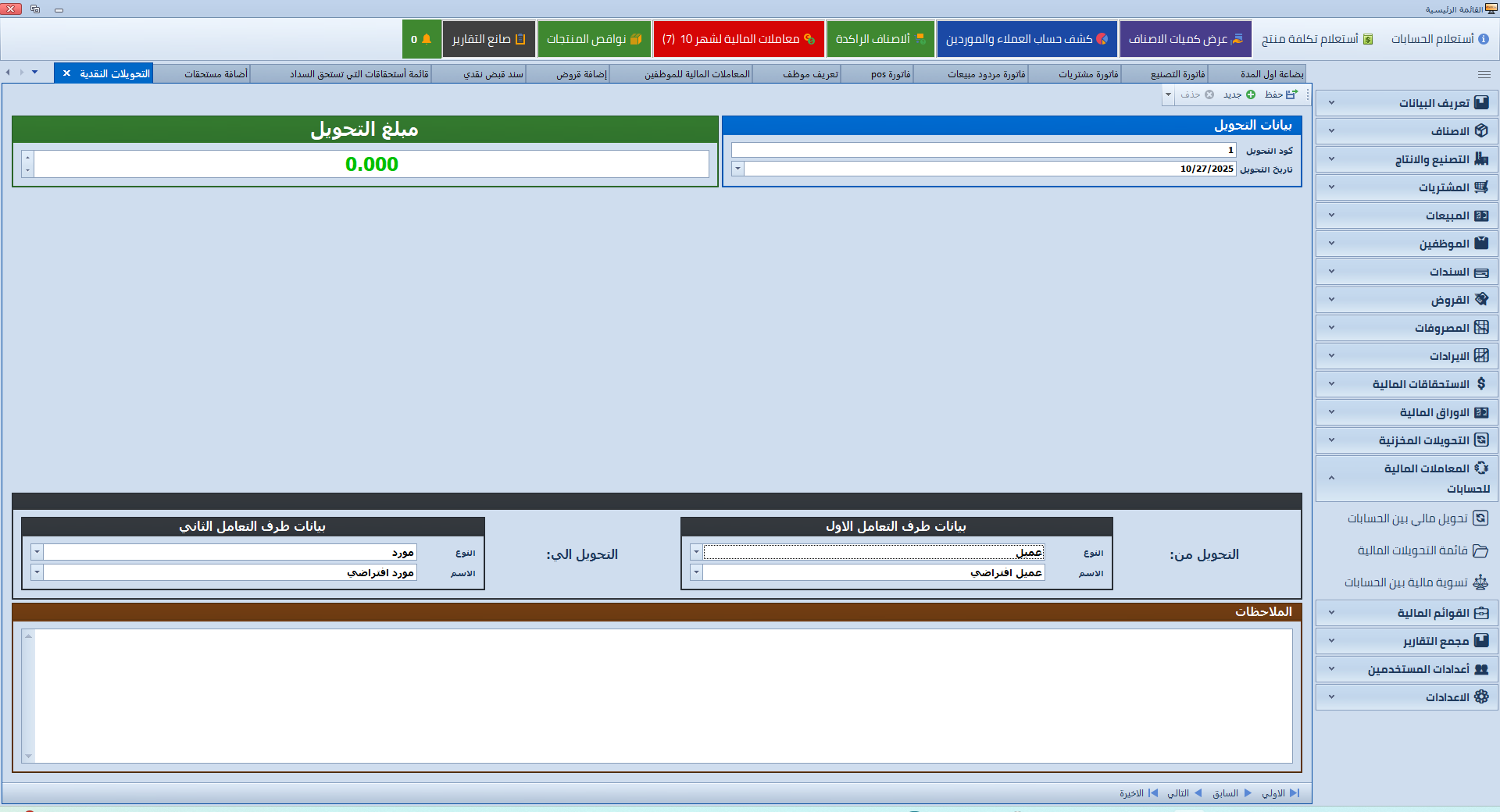Click the financial papers (الاوراق المالية) icon
The height and width of the screenshot is (812, 1500).
click(1481, 412)
